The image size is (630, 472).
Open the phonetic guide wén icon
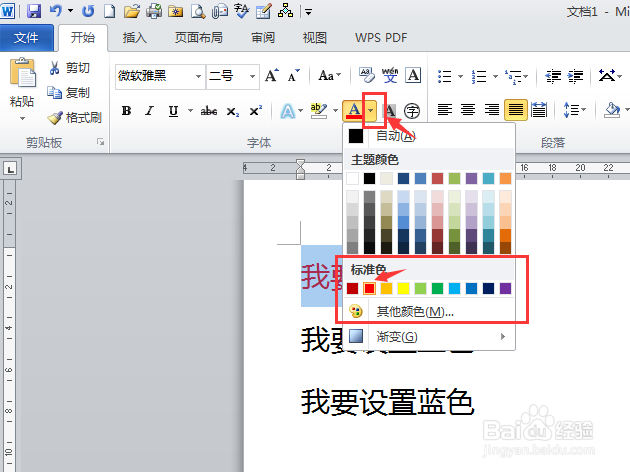(x=390, y=75)
